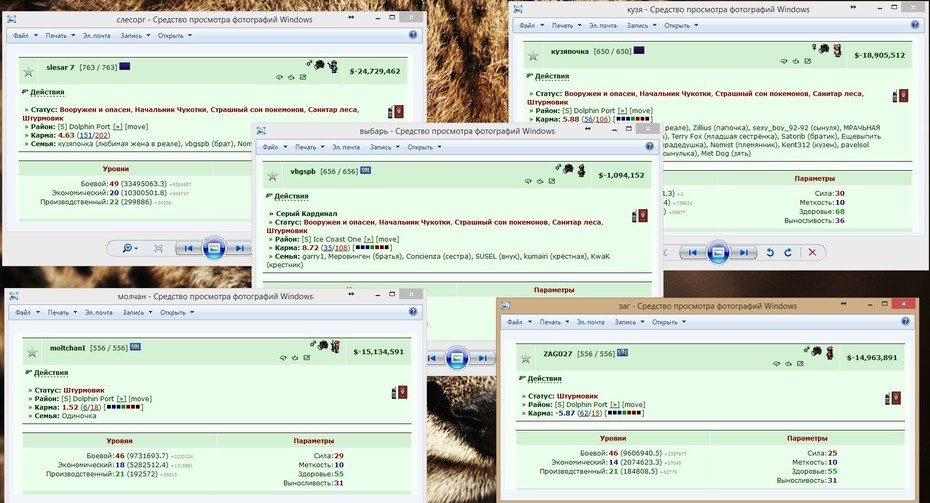Open the Запись menu in the выбарь window

coord(384,147)
